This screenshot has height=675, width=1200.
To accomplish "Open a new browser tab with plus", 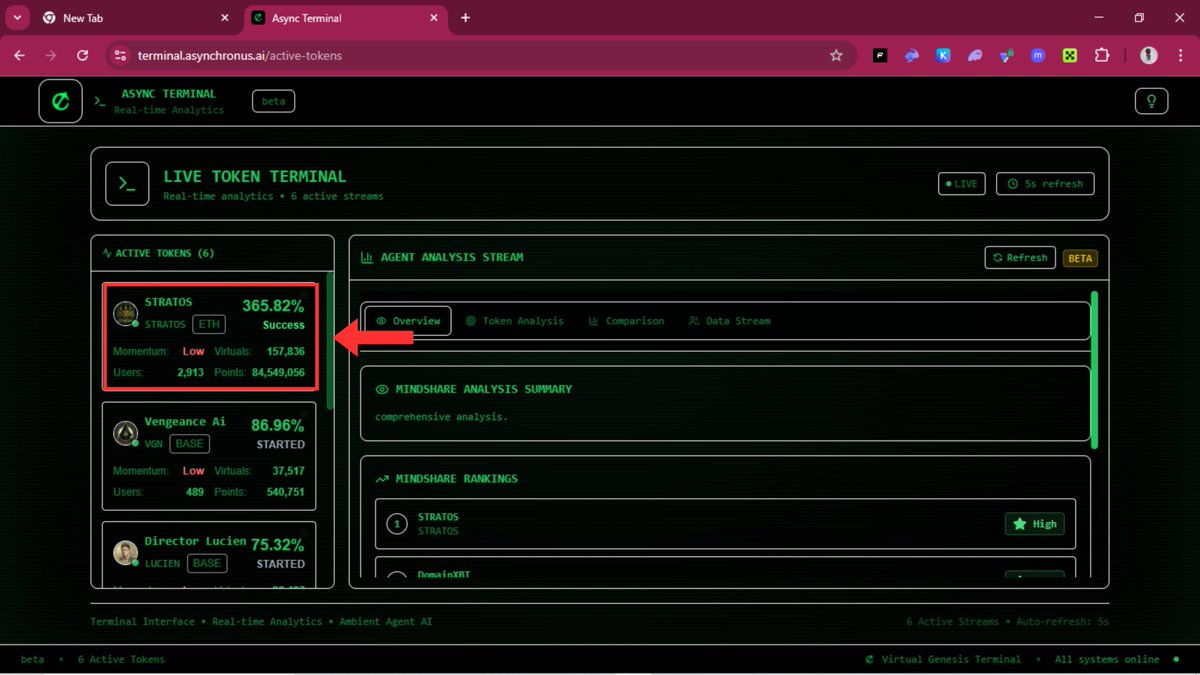I will click(465, 18).
